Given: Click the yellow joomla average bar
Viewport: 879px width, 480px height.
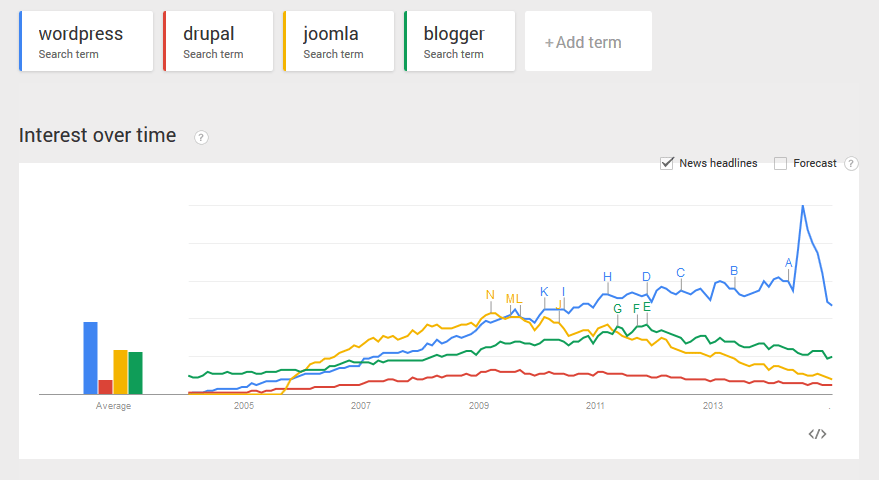Looking at the screenshot, I should pos(121,372).
